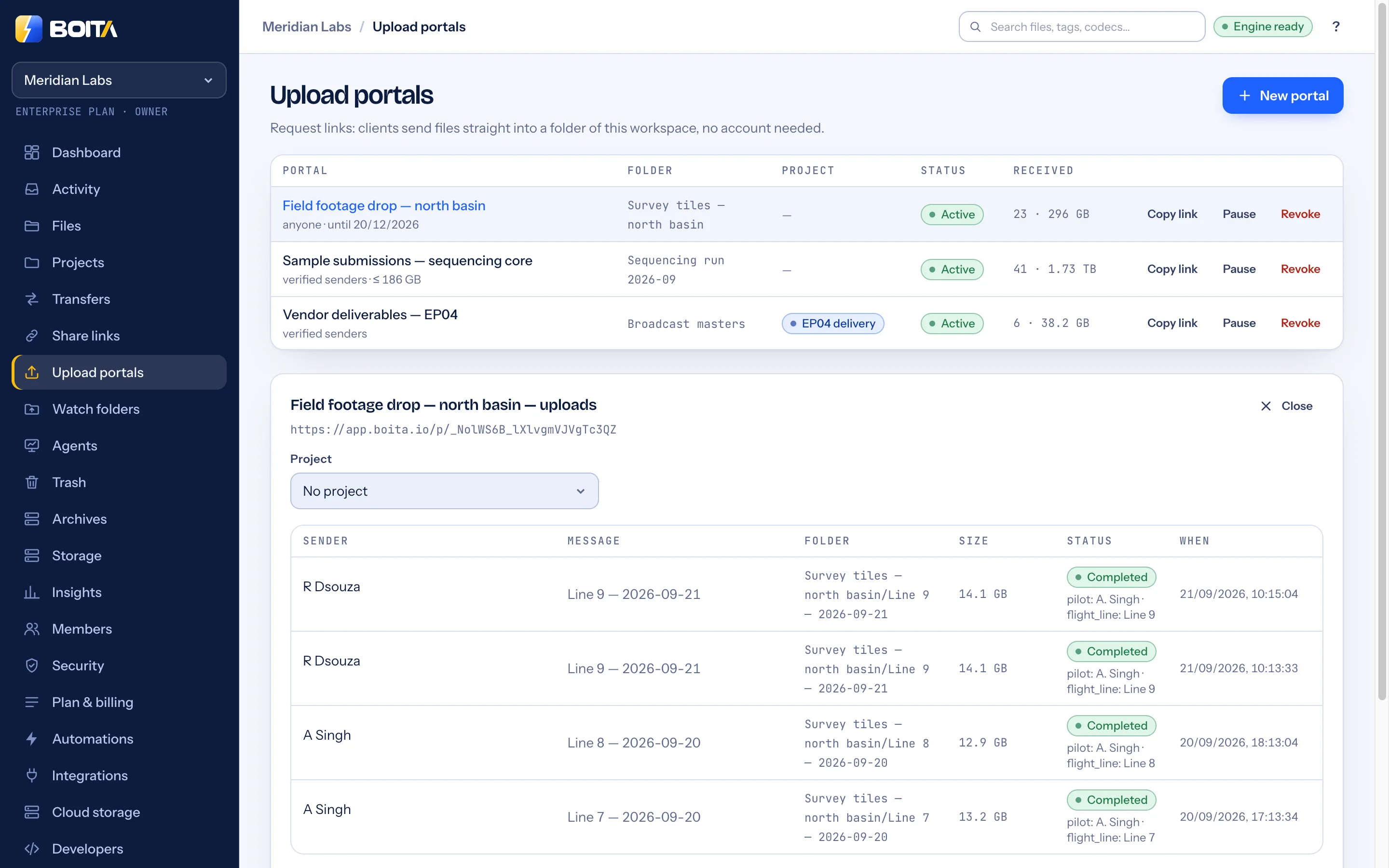
Task: Copy link for Sample submissions portal
Action: [1172, 269]
